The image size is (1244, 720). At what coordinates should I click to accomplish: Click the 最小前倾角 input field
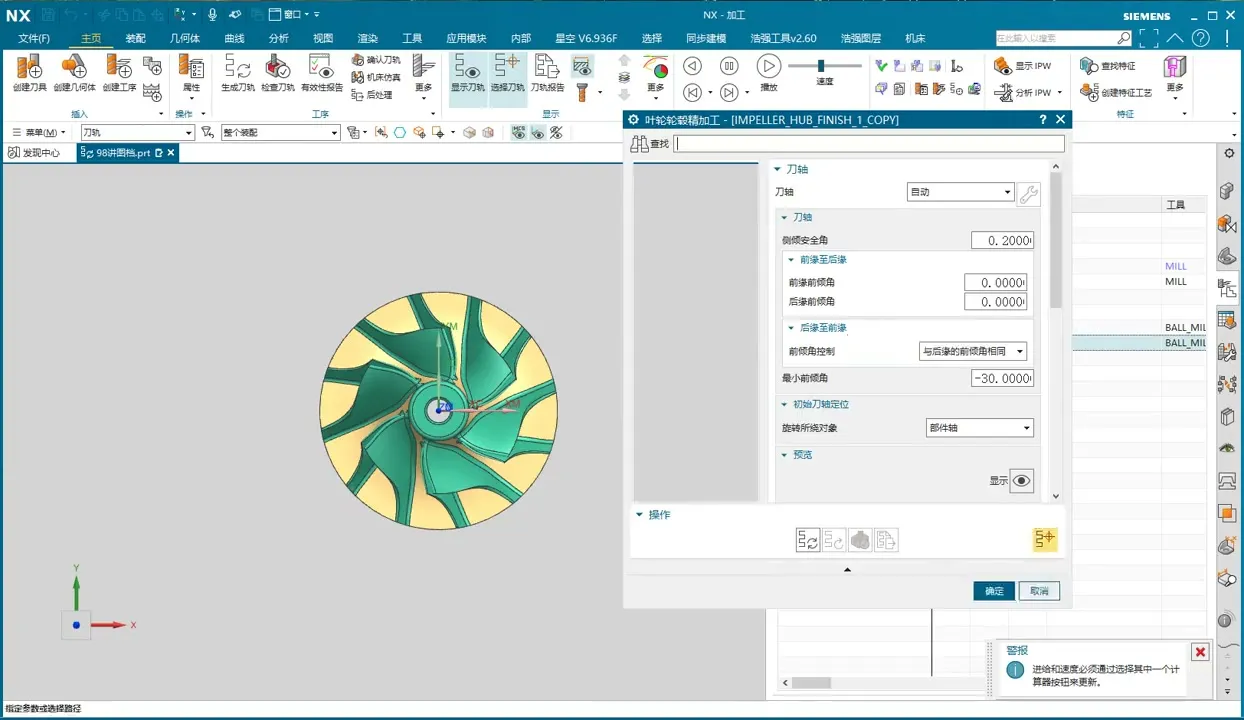tap(1001, 378)
